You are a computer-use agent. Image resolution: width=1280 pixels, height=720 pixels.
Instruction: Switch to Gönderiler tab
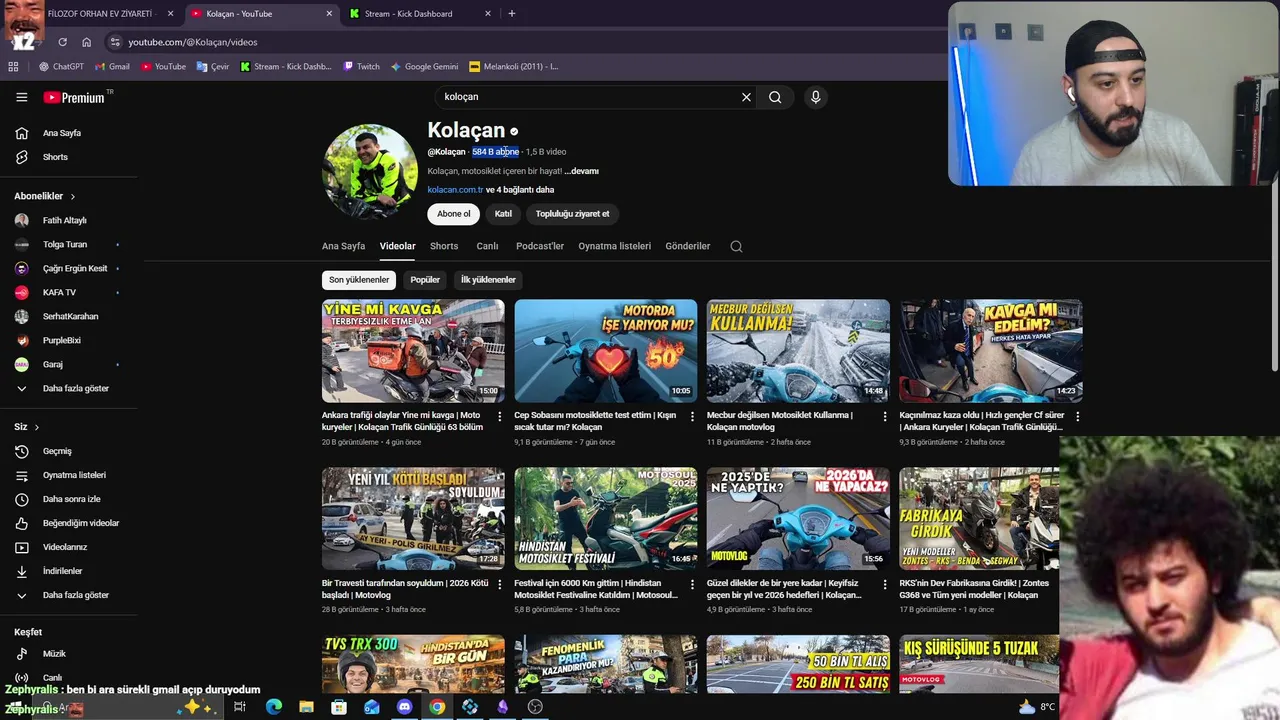click(x=688, y=246)
